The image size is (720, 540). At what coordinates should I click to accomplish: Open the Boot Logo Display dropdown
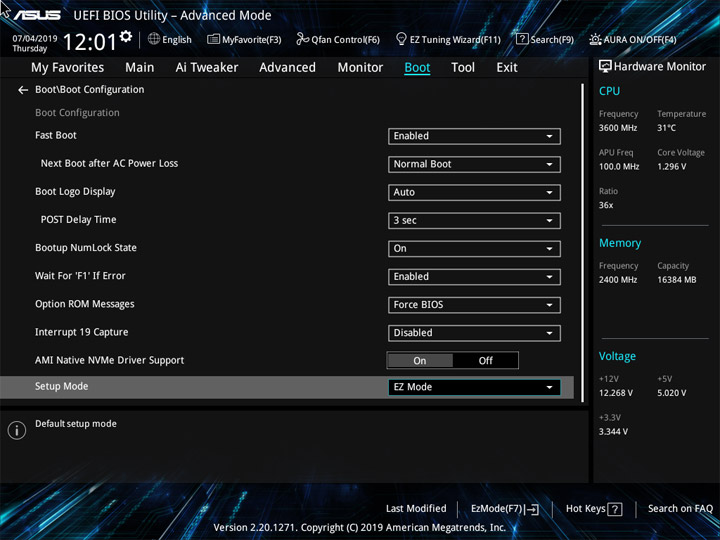click(x=474, y=192)
